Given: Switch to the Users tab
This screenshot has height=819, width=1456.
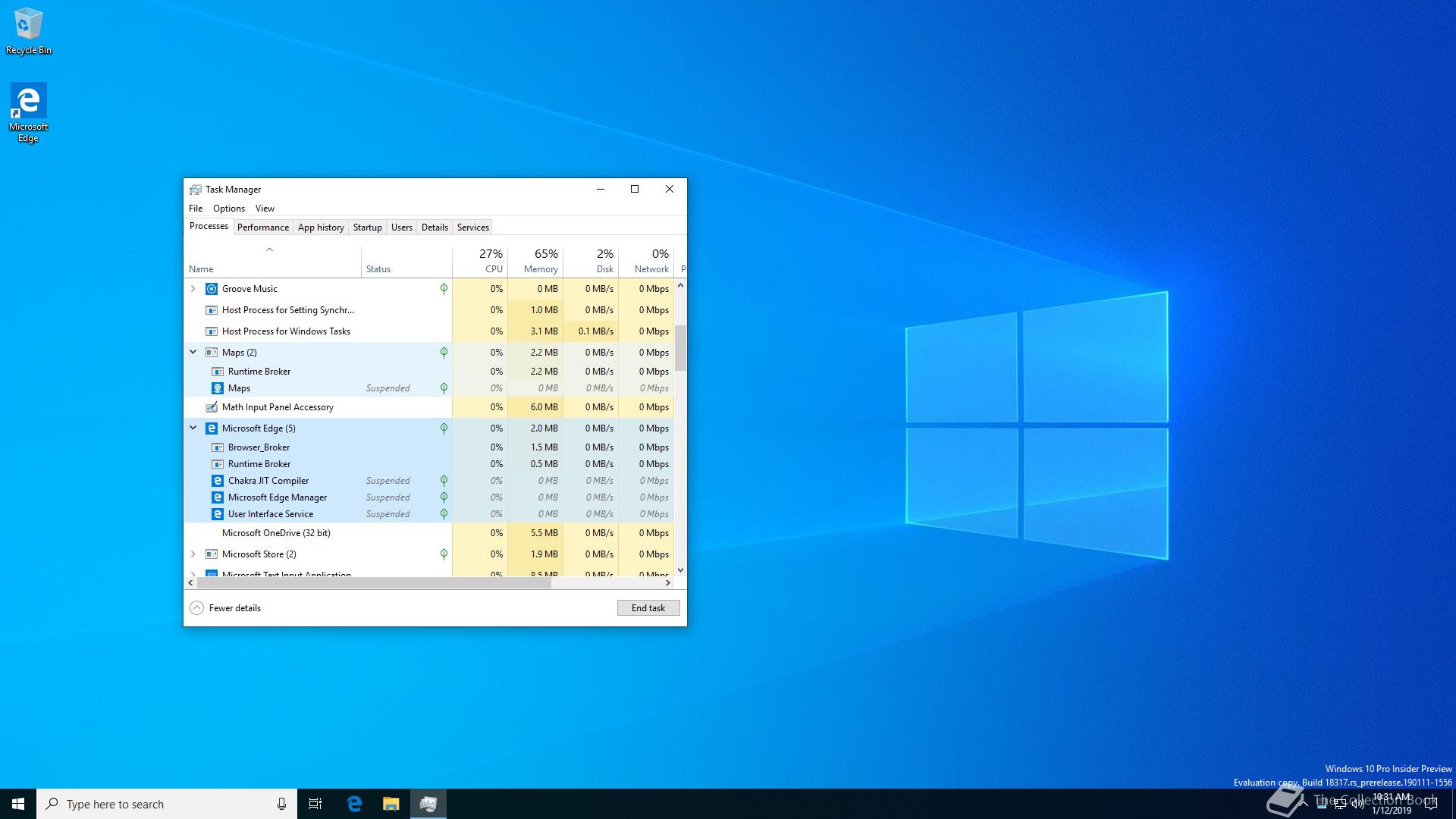Looking at the screenshot, I should 402,227.
